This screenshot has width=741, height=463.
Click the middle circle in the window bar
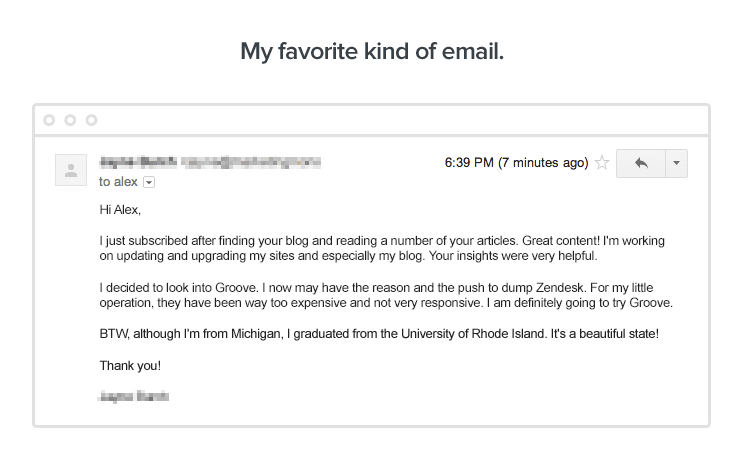click(70, 120)
